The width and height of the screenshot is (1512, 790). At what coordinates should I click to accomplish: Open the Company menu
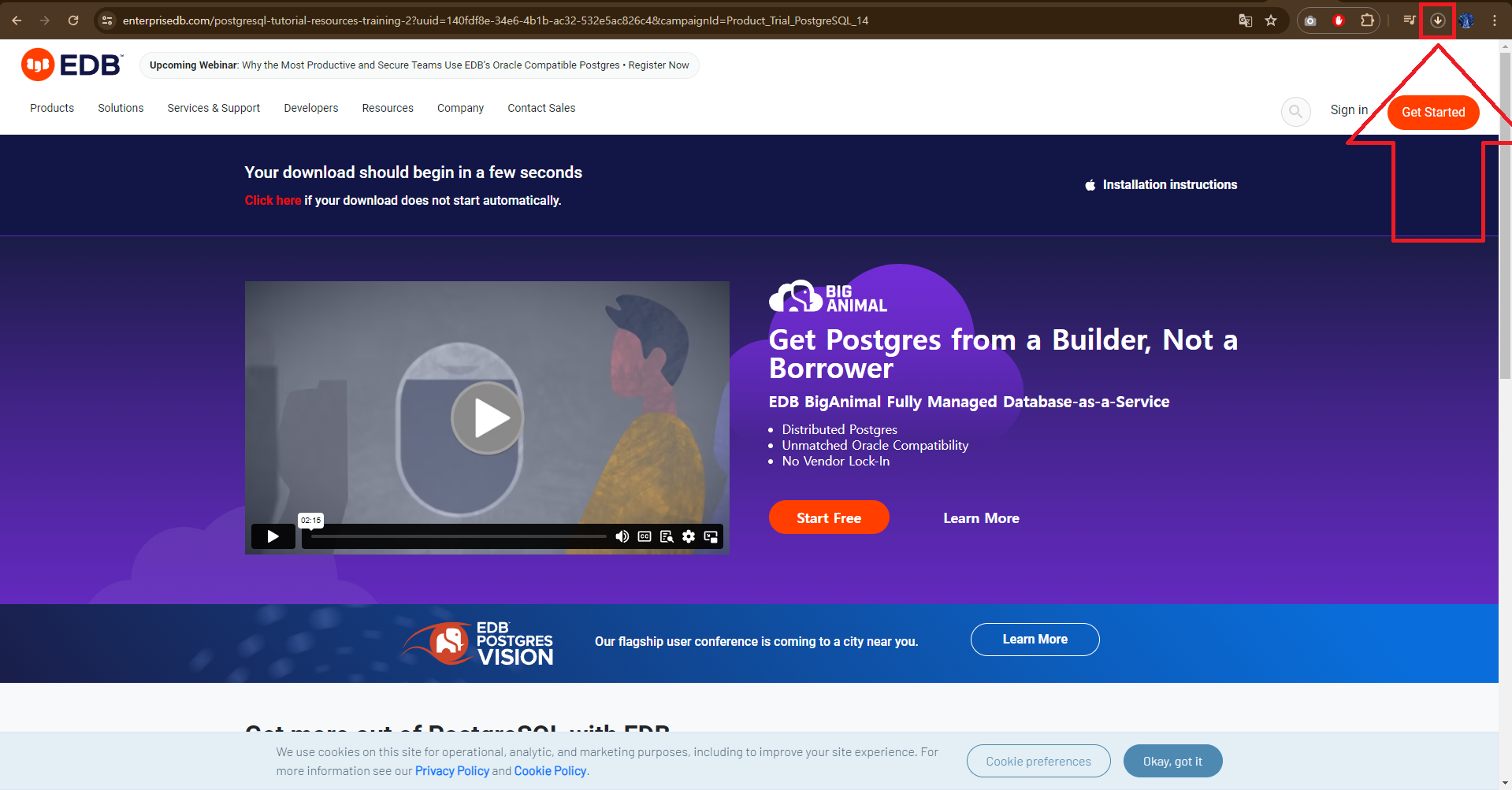point(460,108)
